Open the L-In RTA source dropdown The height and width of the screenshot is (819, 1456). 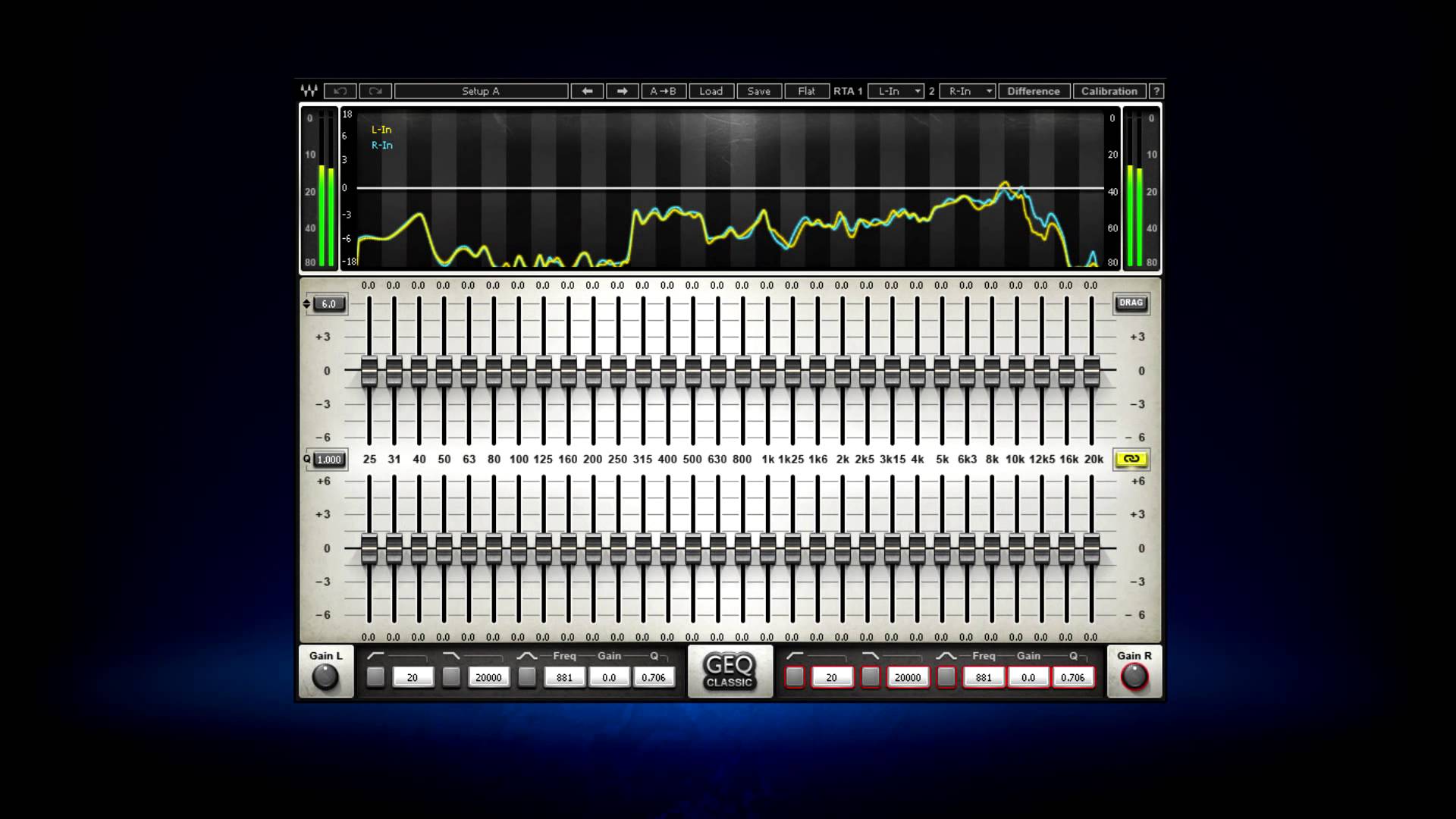(x=896, y=91)
